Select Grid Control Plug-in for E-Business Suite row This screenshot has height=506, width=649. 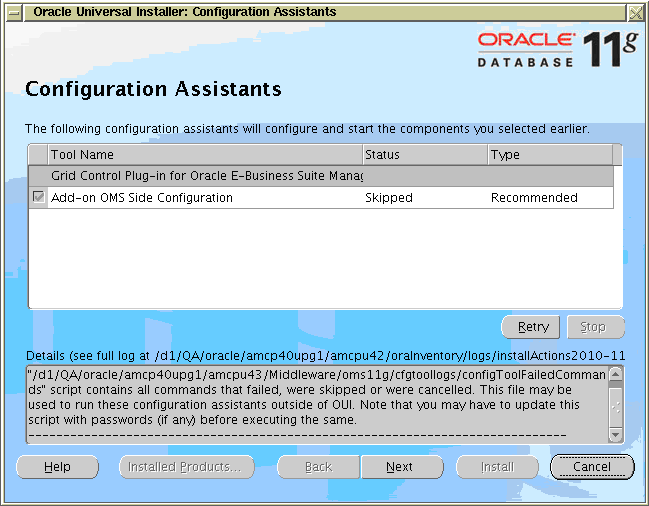tap(321, 176)
